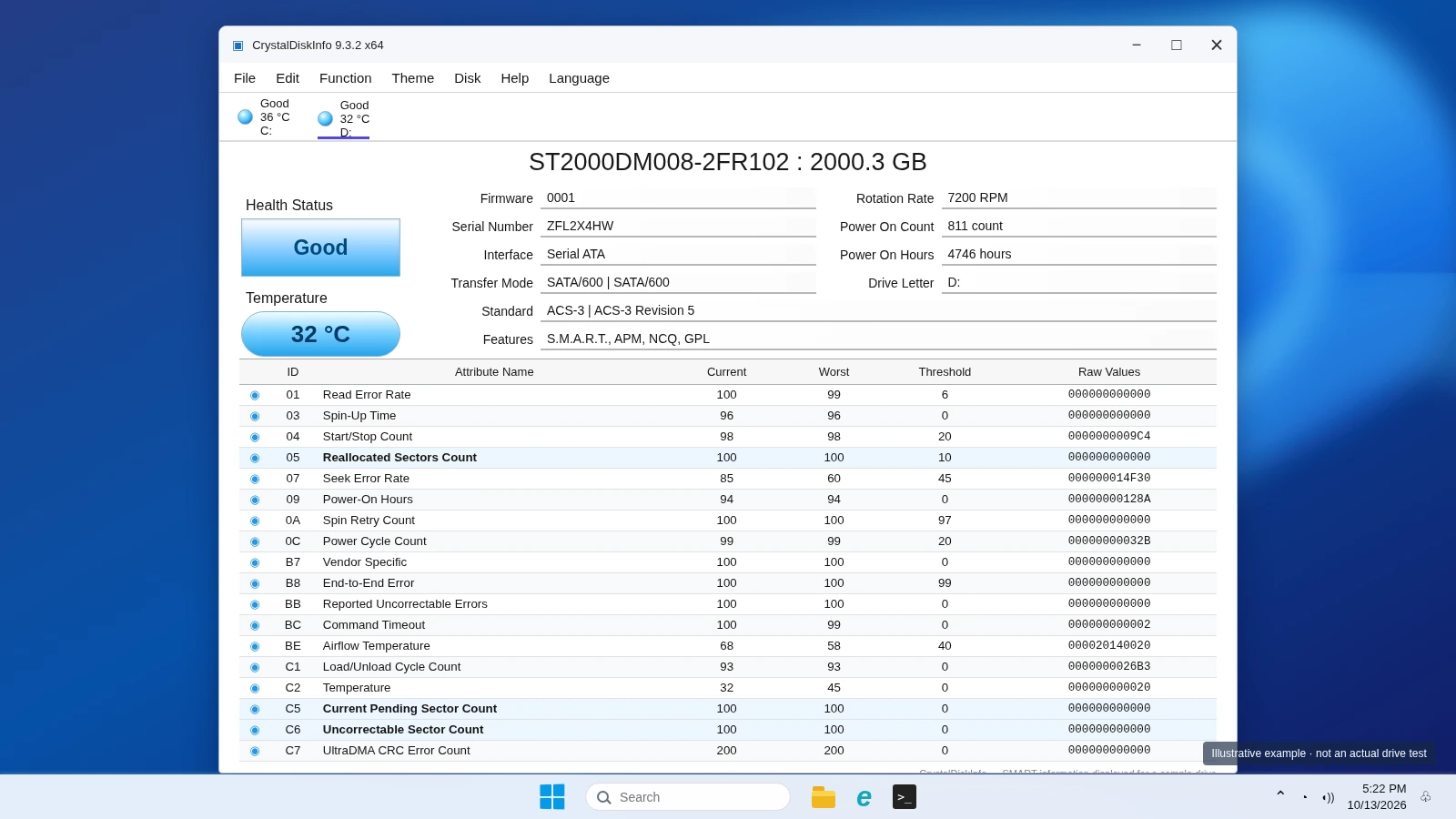Click the Good health status button

[x=320, y=248]
